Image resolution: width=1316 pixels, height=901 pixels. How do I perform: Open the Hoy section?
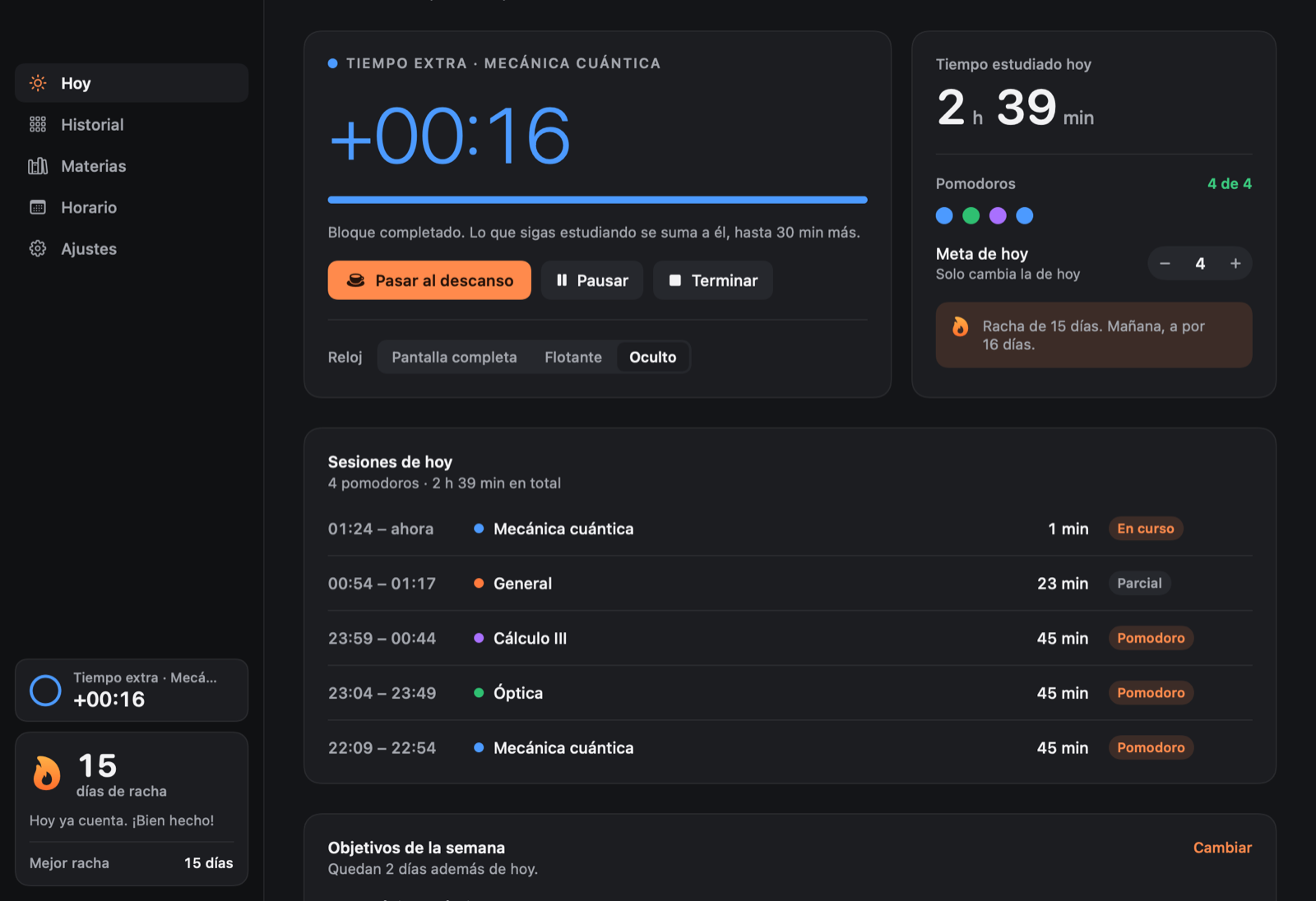click(x=132, y=83)
